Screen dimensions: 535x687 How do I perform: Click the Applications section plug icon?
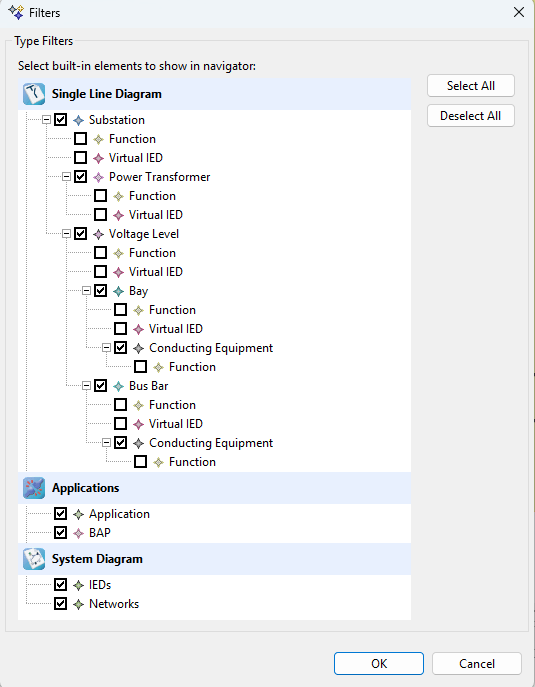tap(34, 488)
